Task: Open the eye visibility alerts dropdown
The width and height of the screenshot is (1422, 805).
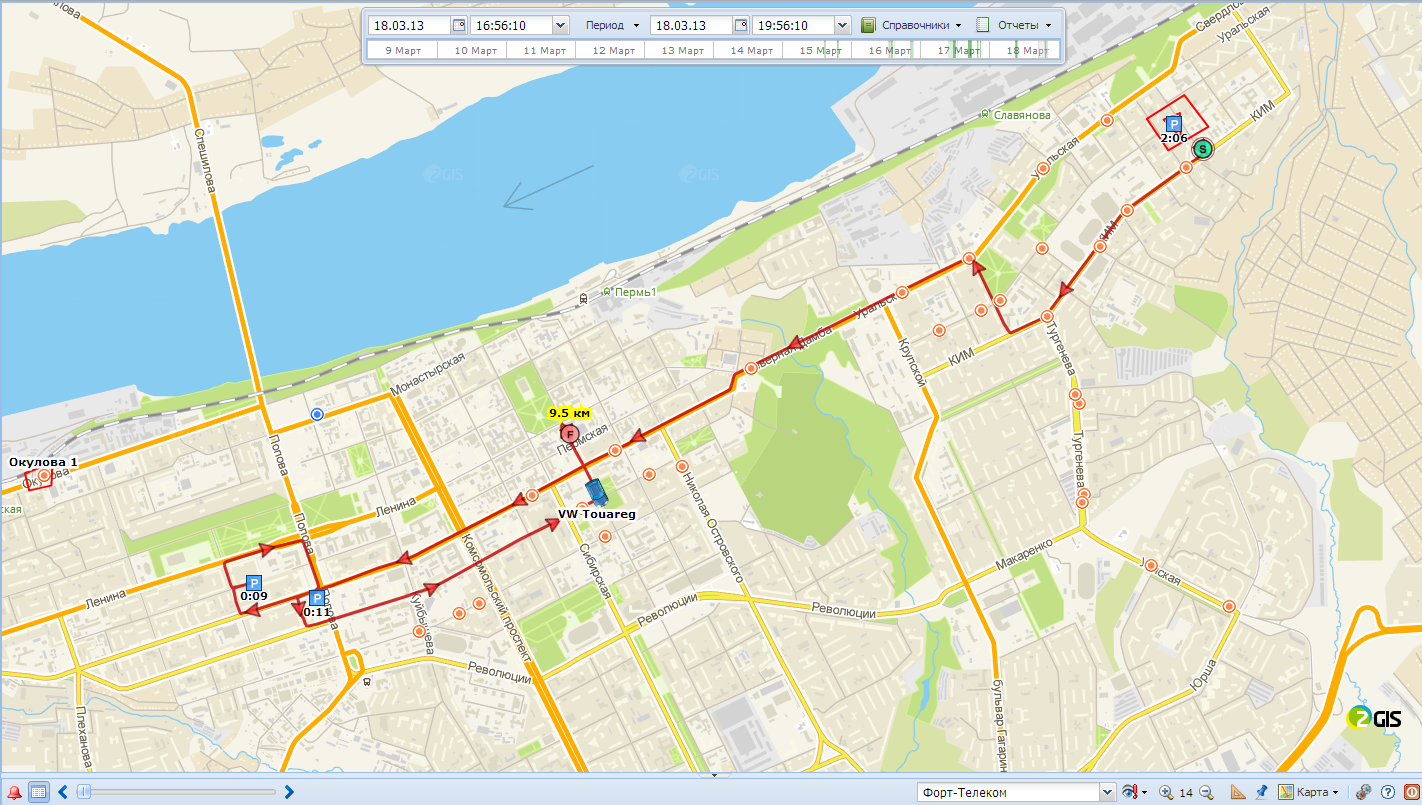Action: coord(1134,792)
